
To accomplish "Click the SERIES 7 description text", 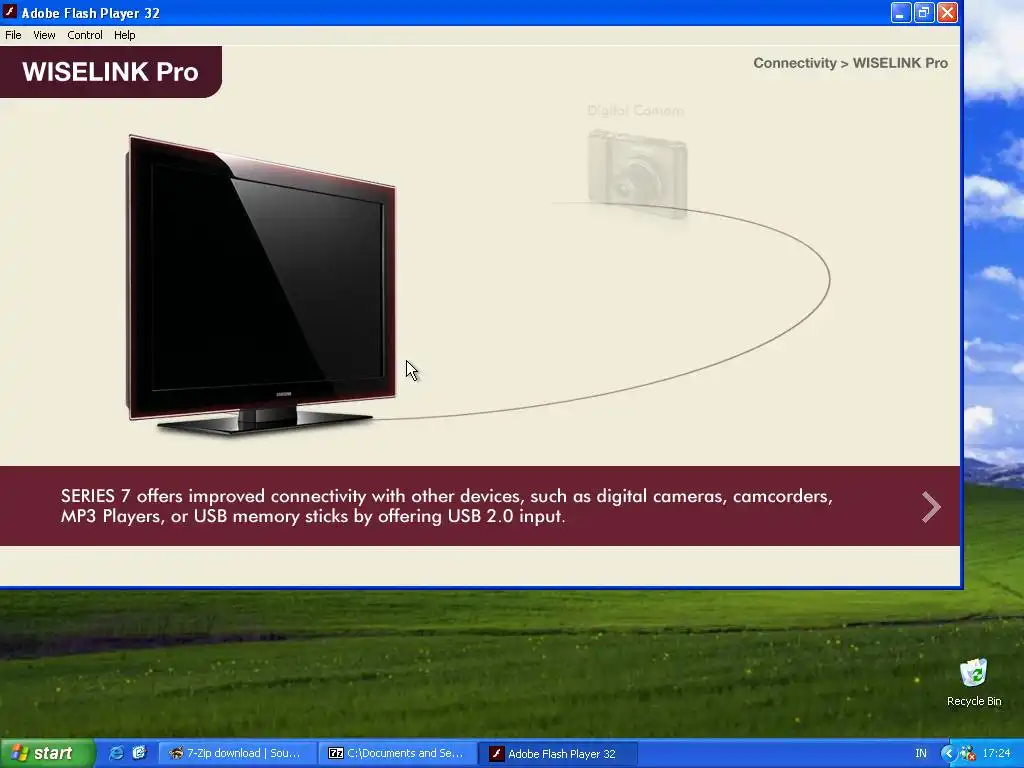I will point(447,506).
